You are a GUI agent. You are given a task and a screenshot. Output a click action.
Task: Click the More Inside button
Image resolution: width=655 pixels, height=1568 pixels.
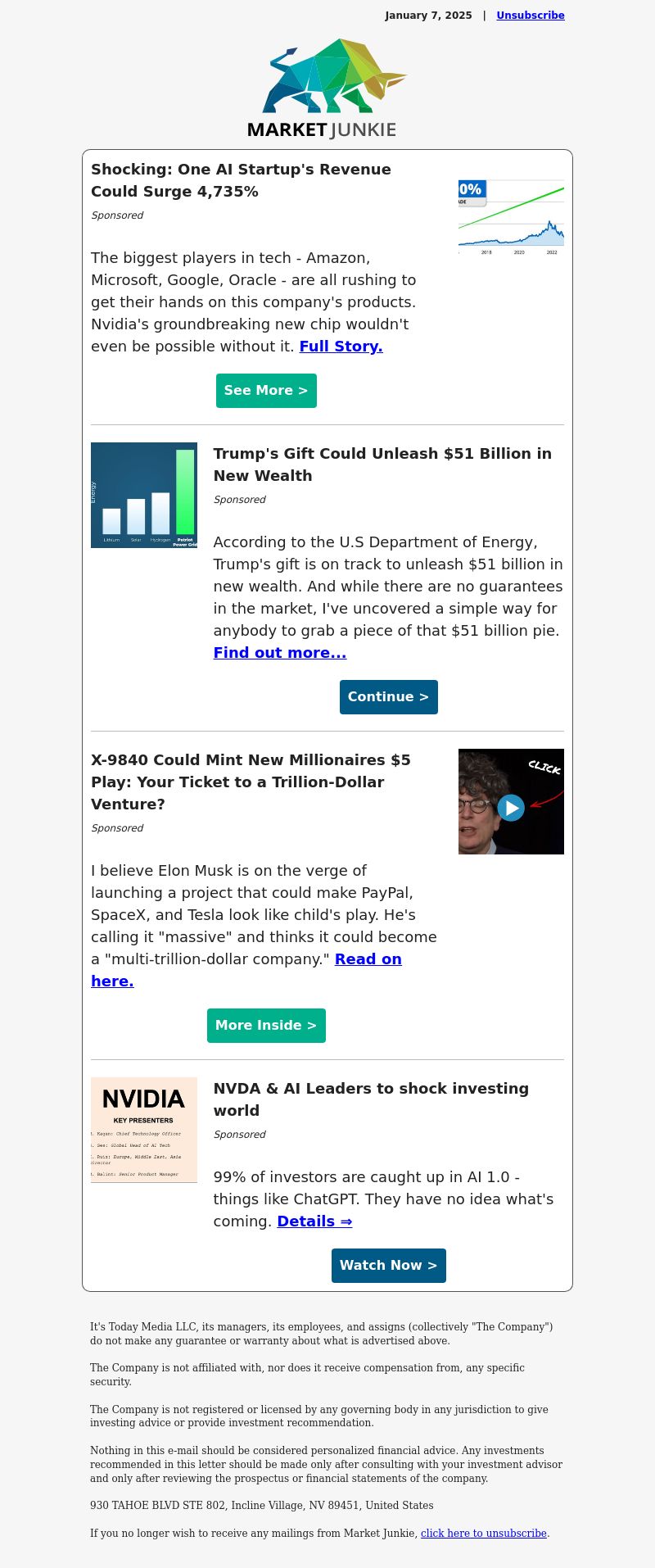pyautogui.click(x=266, y=1026)
